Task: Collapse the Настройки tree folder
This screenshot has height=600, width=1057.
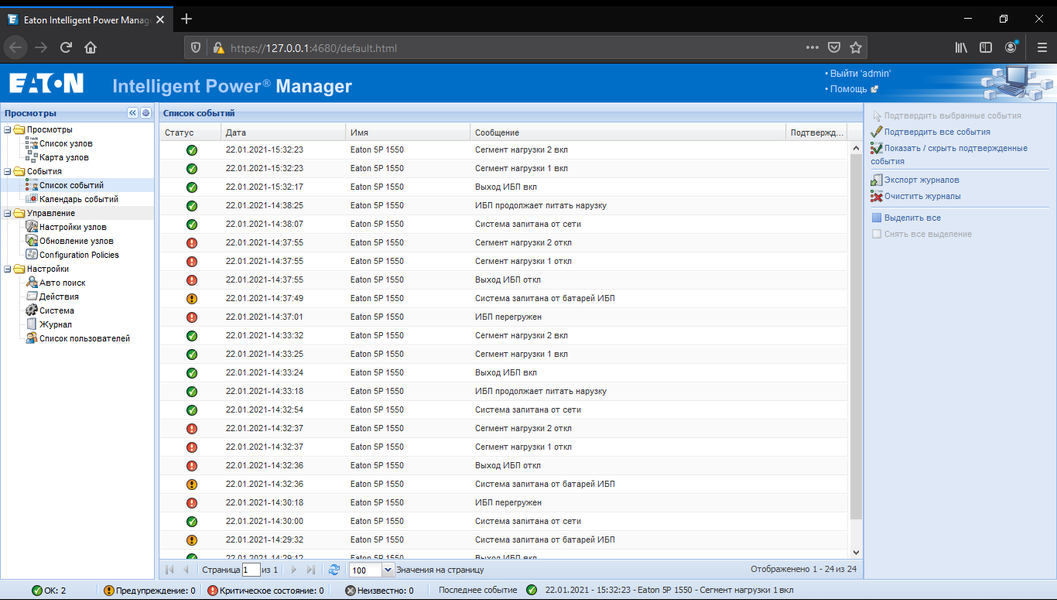Action: [x=7, y=269]
